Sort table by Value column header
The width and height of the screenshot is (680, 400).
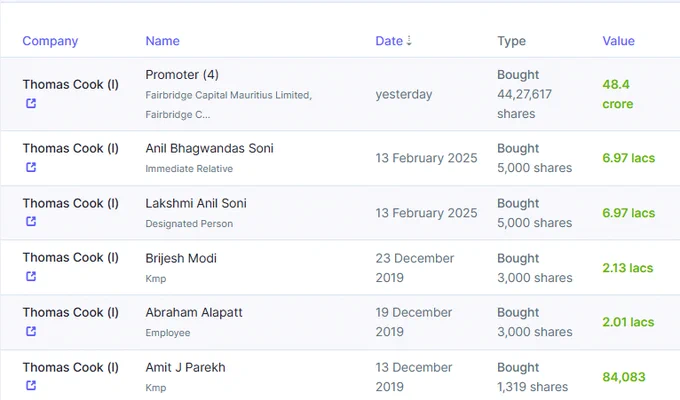point(618,41)
